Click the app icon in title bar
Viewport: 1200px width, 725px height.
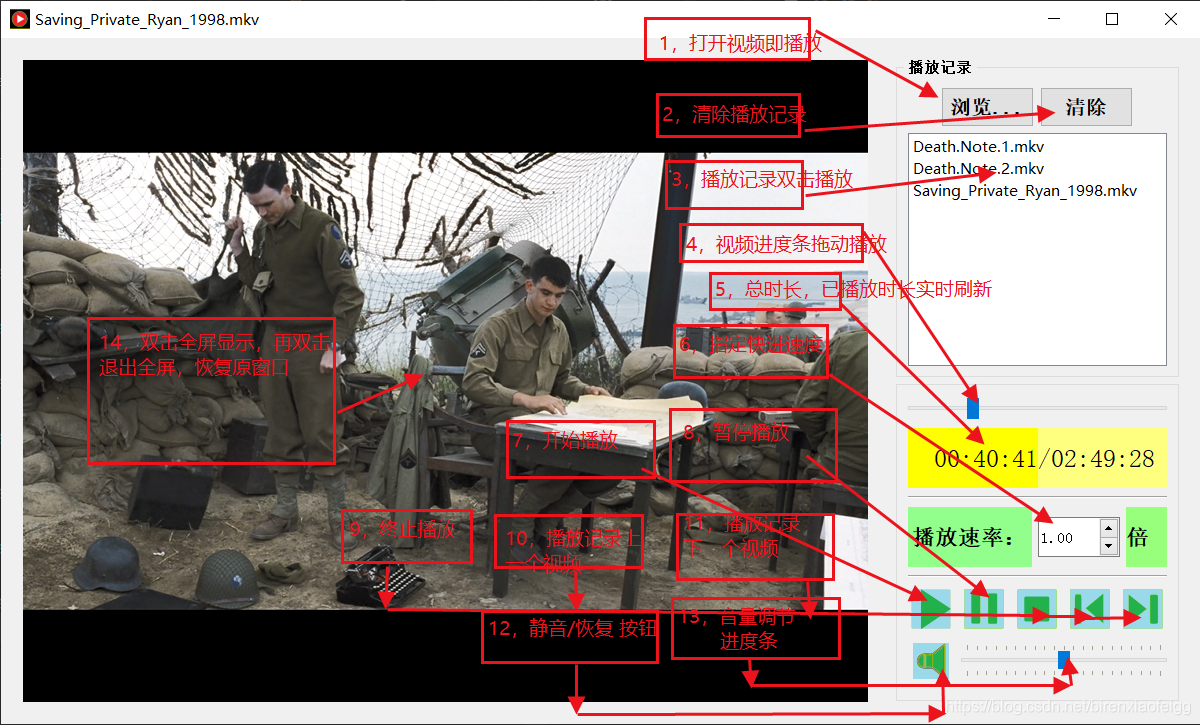coord(18,19)
